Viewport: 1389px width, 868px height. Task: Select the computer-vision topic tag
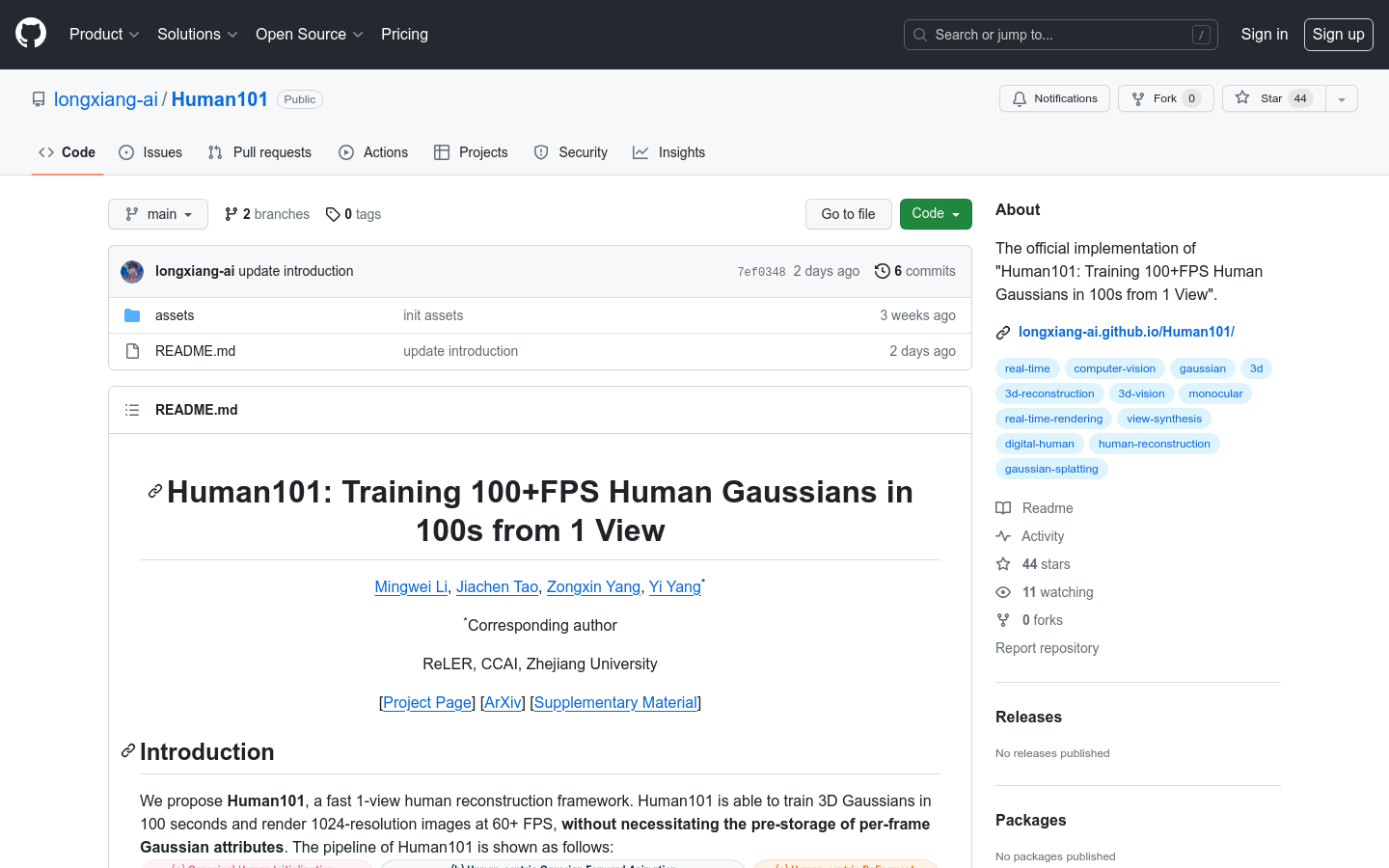pos(1114,368)
